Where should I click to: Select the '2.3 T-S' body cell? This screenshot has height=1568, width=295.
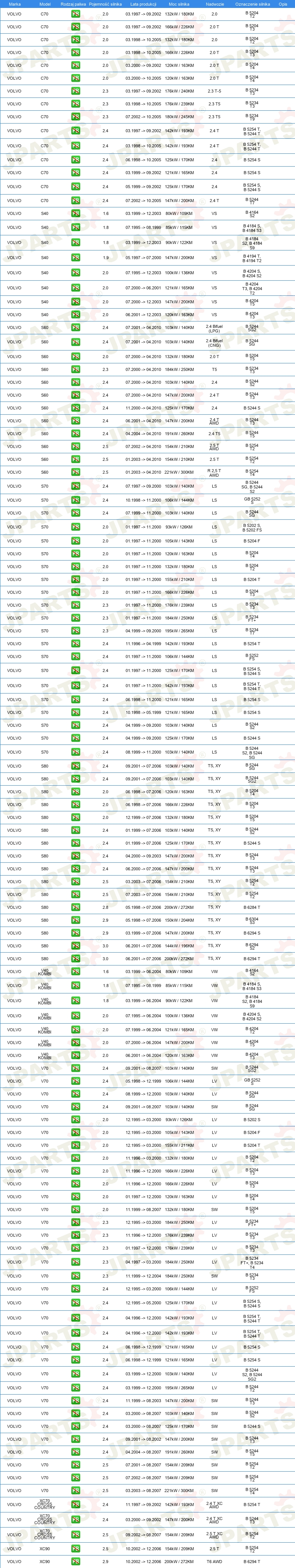pos(214,91)
